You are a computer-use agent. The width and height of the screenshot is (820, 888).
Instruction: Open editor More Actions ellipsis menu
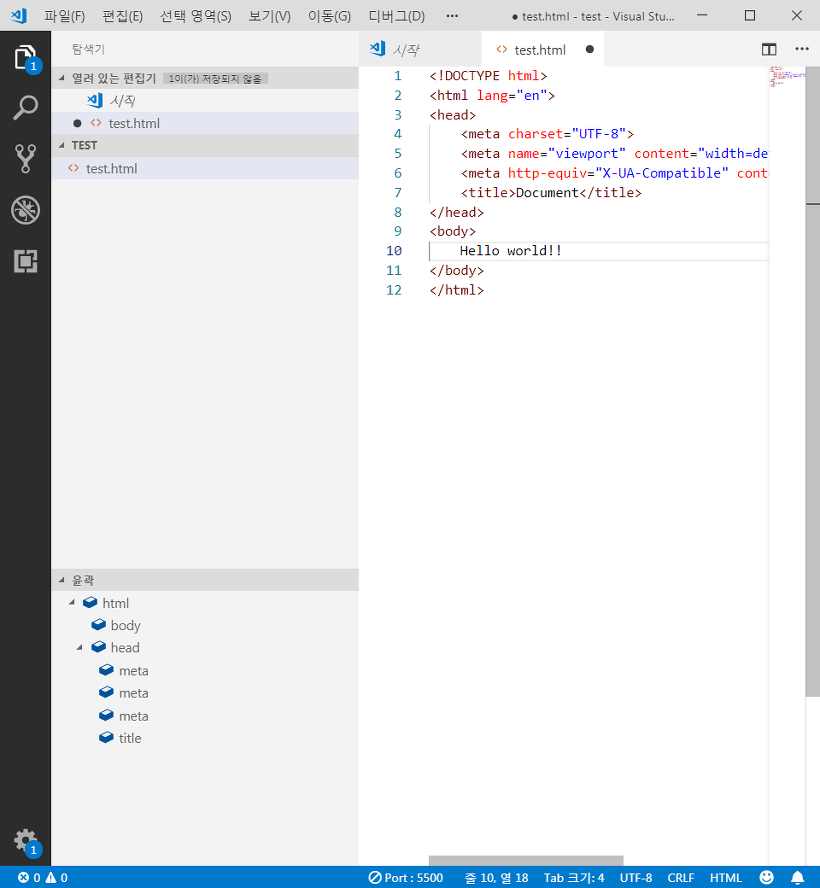[802, 49]
